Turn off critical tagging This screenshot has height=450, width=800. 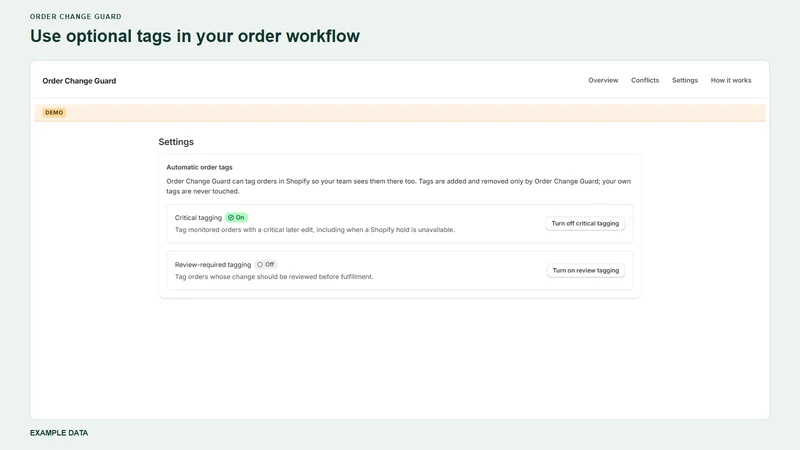point(585,223)
